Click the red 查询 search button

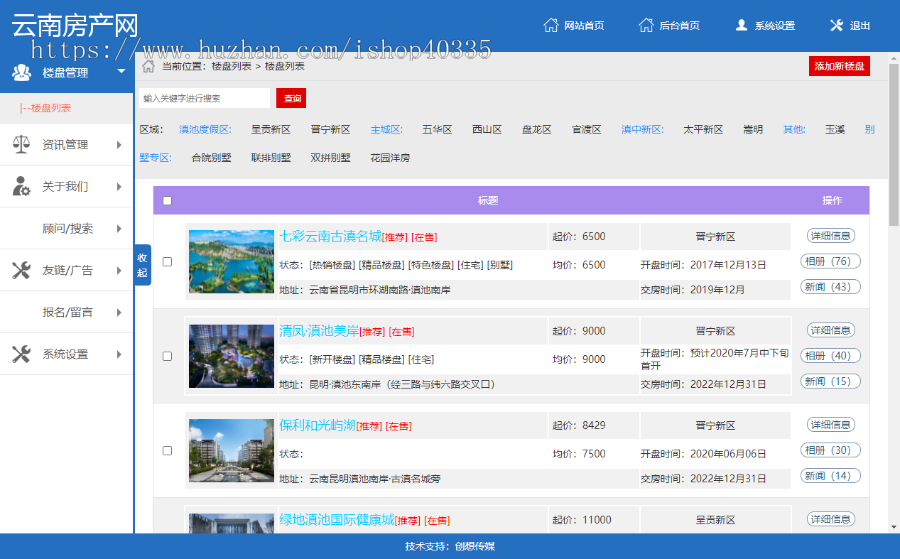[x=291, y=98]
